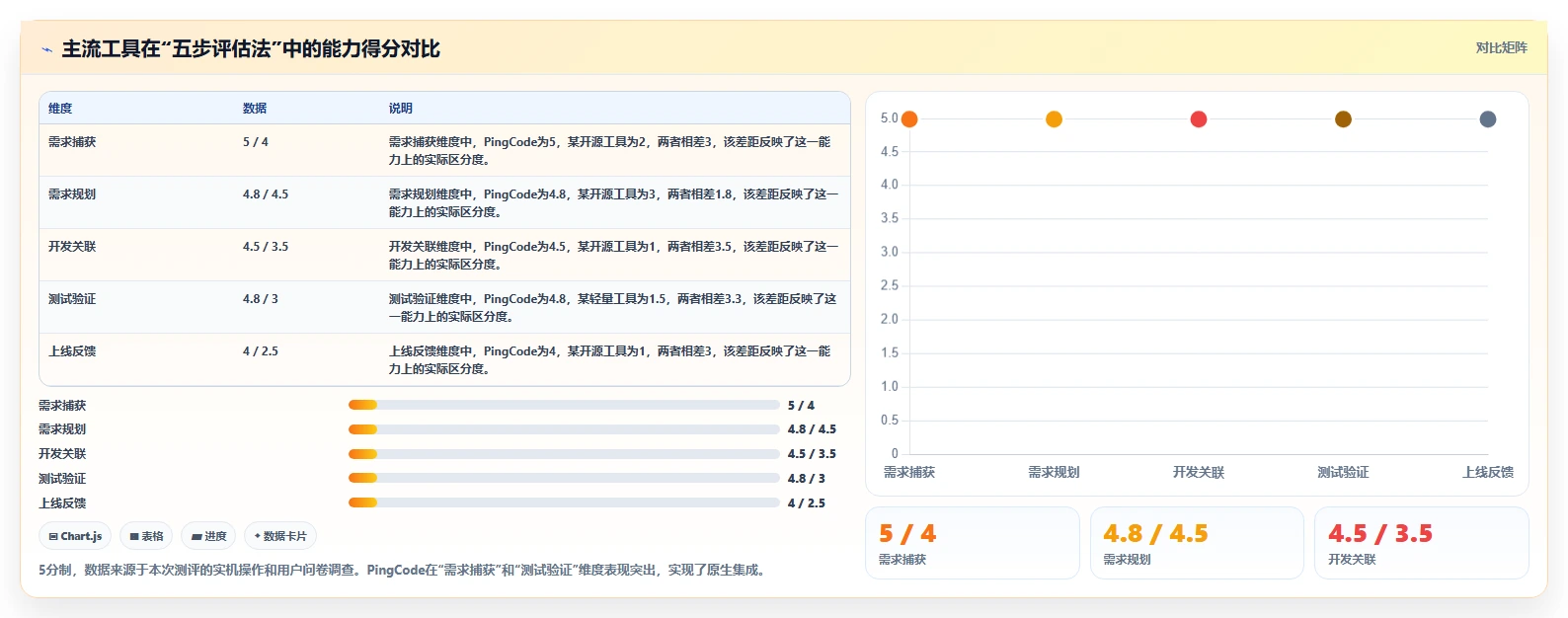Click the 5.0 y-axis tick label
The height and width of the screenshot is (618, 1568).
[x=890, y=118]
